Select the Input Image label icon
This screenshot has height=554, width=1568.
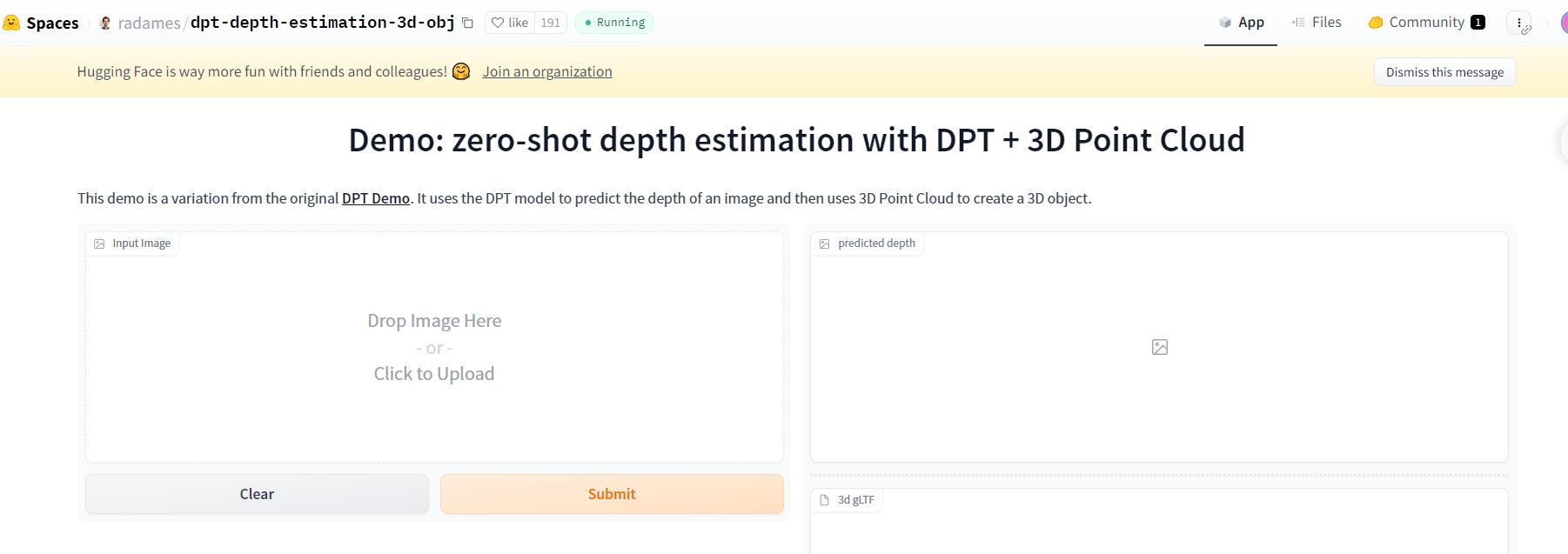pyautogui.click(x=99, y=244)
